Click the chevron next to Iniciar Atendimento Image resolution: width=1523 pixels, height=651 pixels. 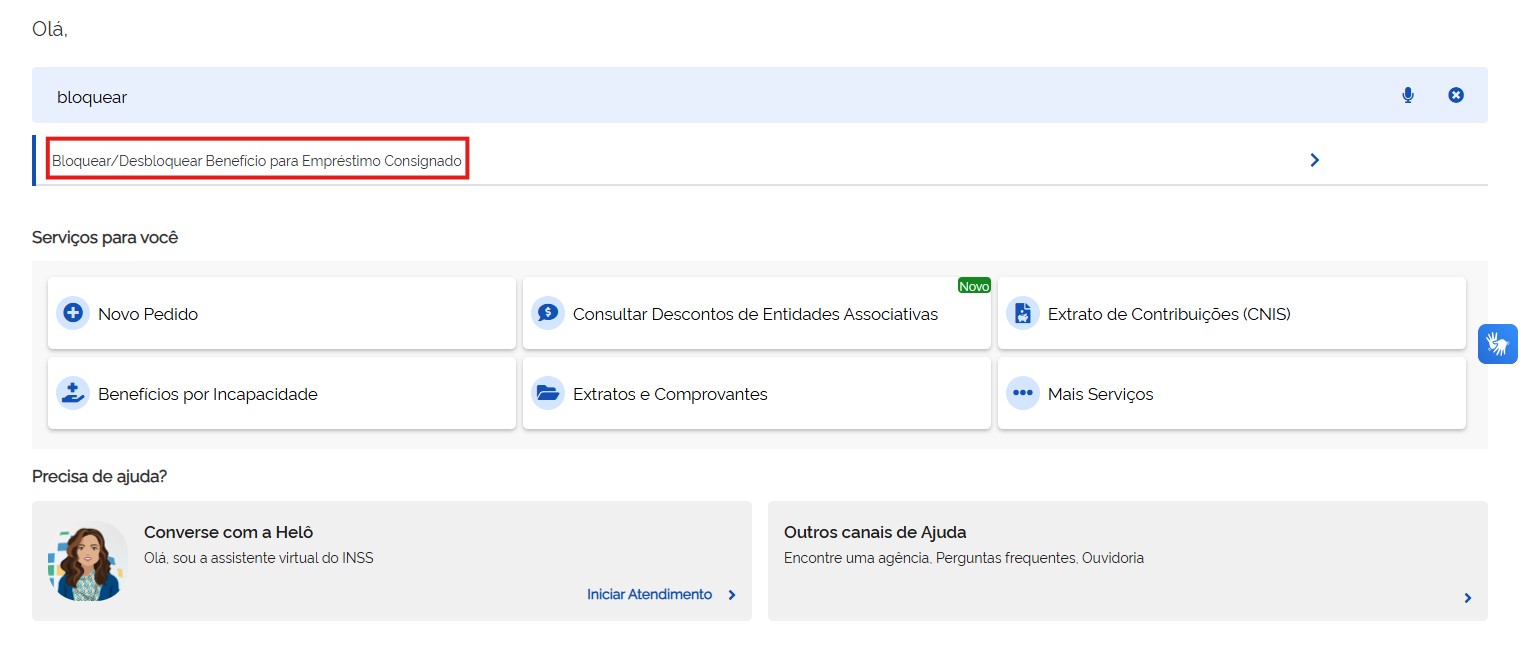[x=732, y=595]
